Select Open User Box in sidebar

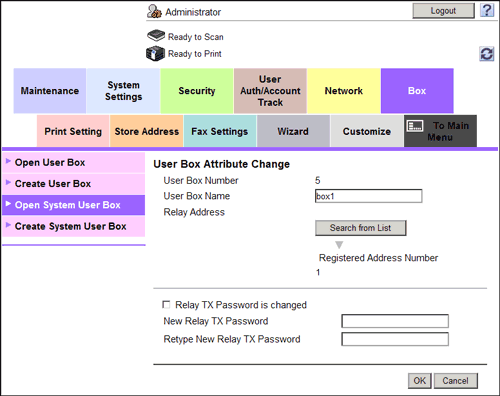pyautogui.click(x=74, y=163)
